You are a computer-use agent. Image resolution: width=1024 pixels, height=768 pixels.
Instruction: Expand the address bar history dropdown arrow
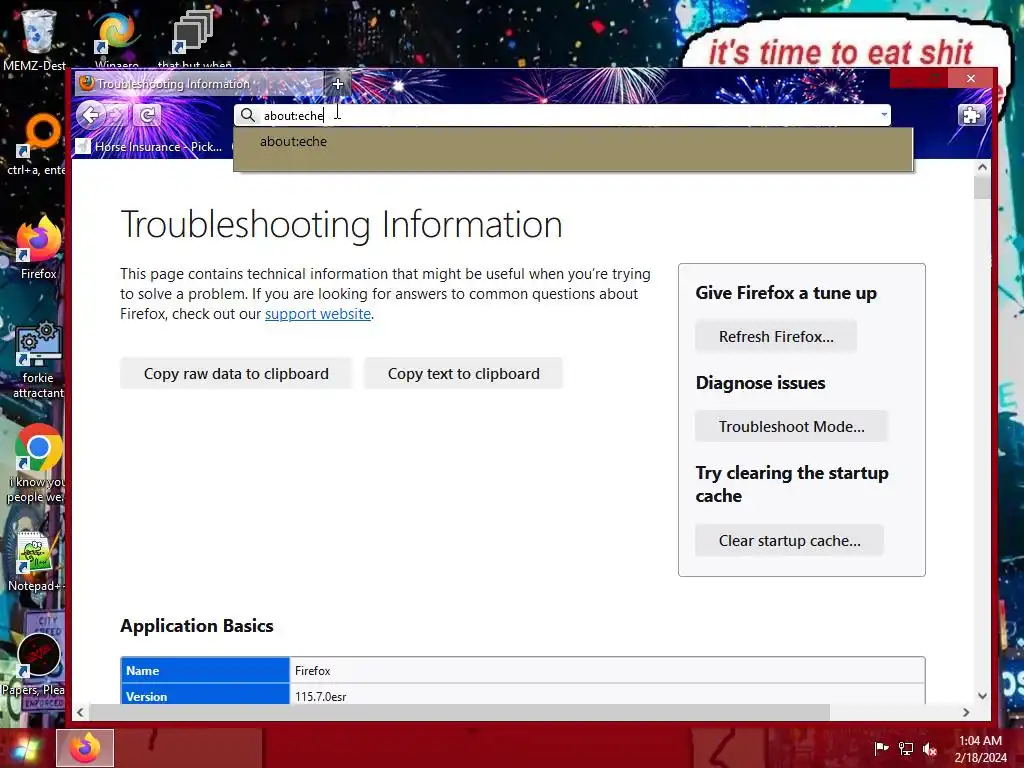coord(884,115)
